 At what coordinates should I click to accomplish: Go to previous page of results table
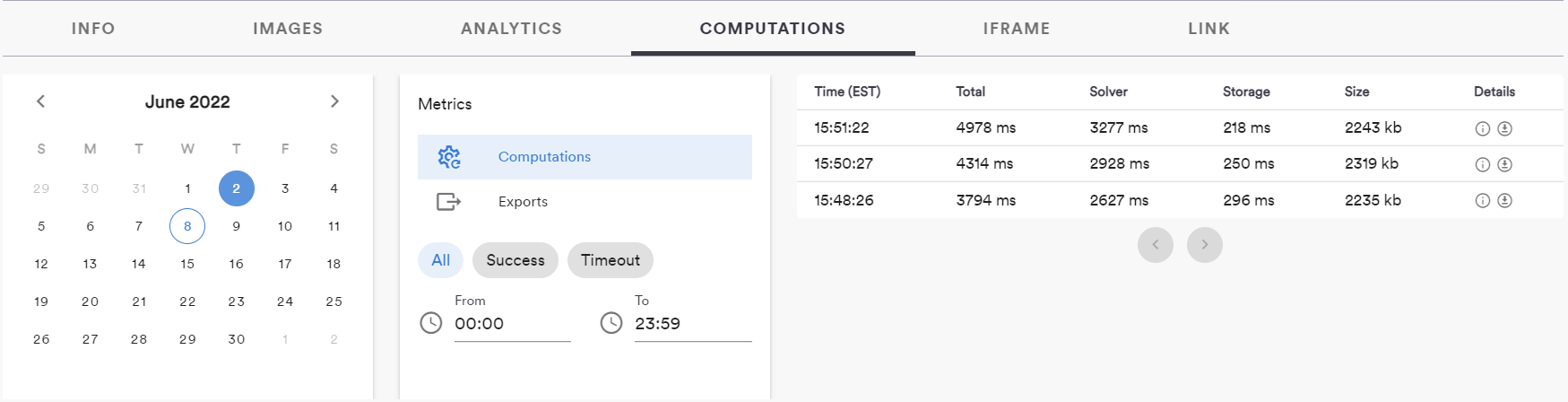click(1155, 245)
